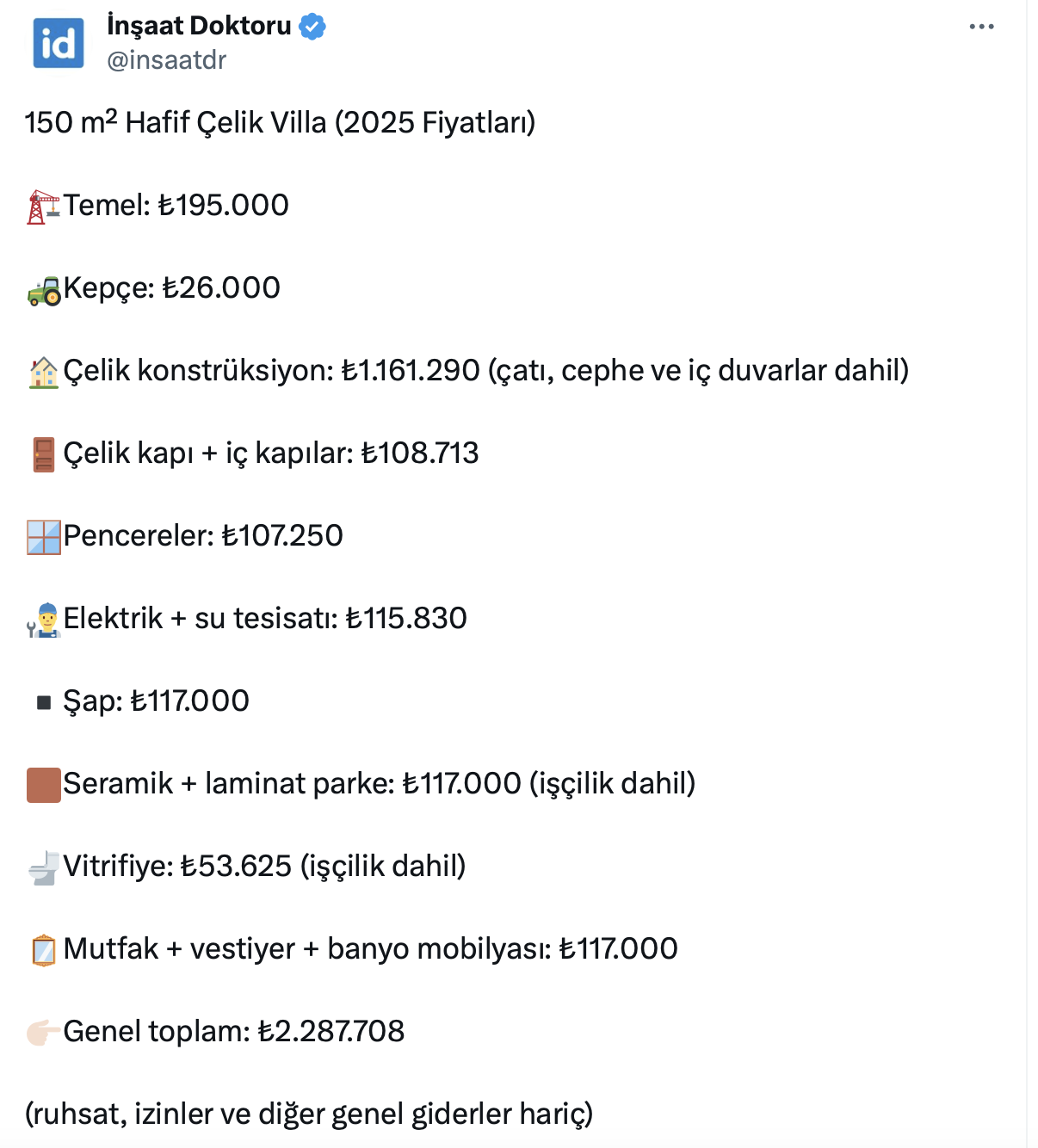
Task: Click the door emoji beside Çelik kapı
Action: coord(43,454)
